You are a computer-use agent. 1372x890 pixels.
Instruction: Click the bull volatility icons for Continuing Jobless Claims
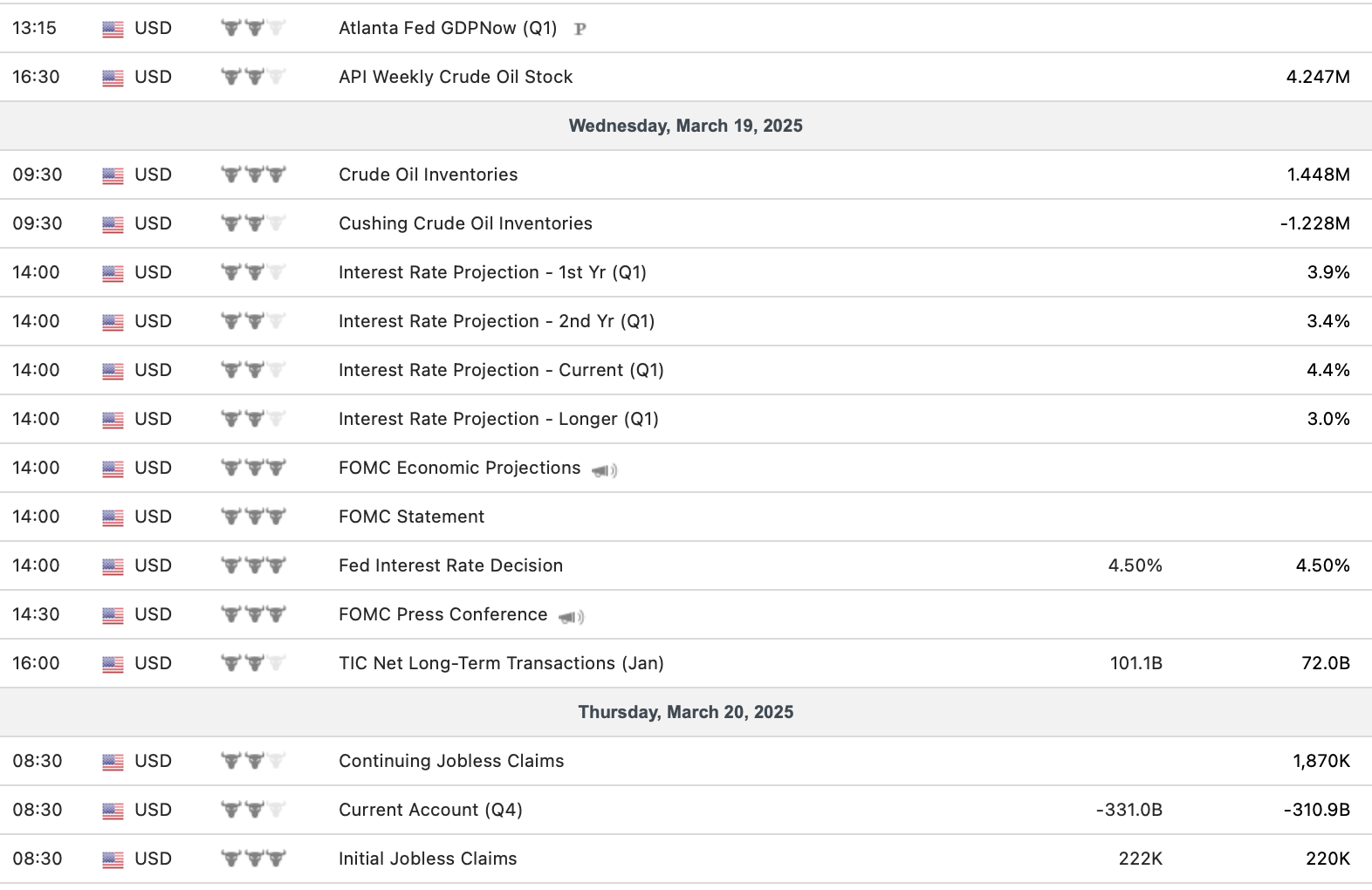pyautogui.click(x=253, y=761)
